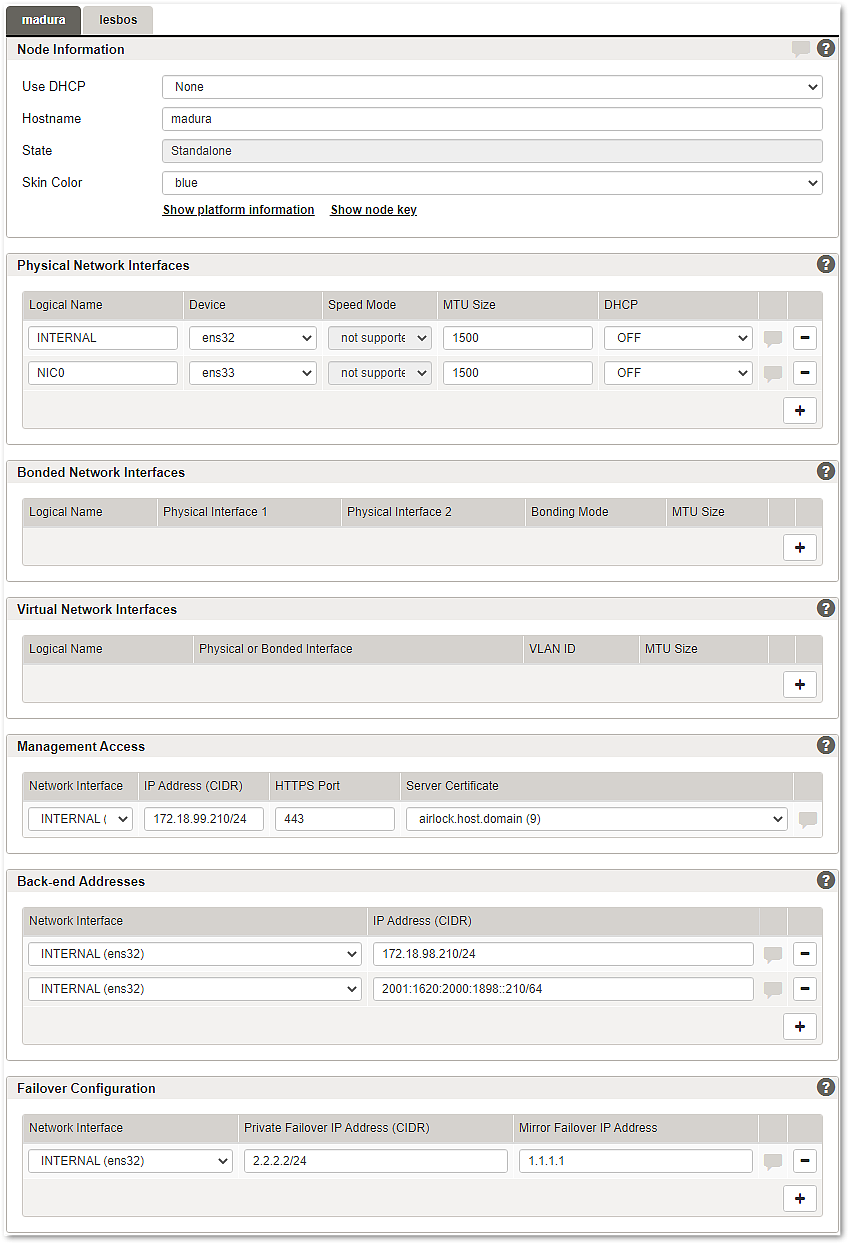This screenshot has height=1244, width=849.
Task: Open comment for IPv6 back-end address row
Action: (x=773, y=990)
